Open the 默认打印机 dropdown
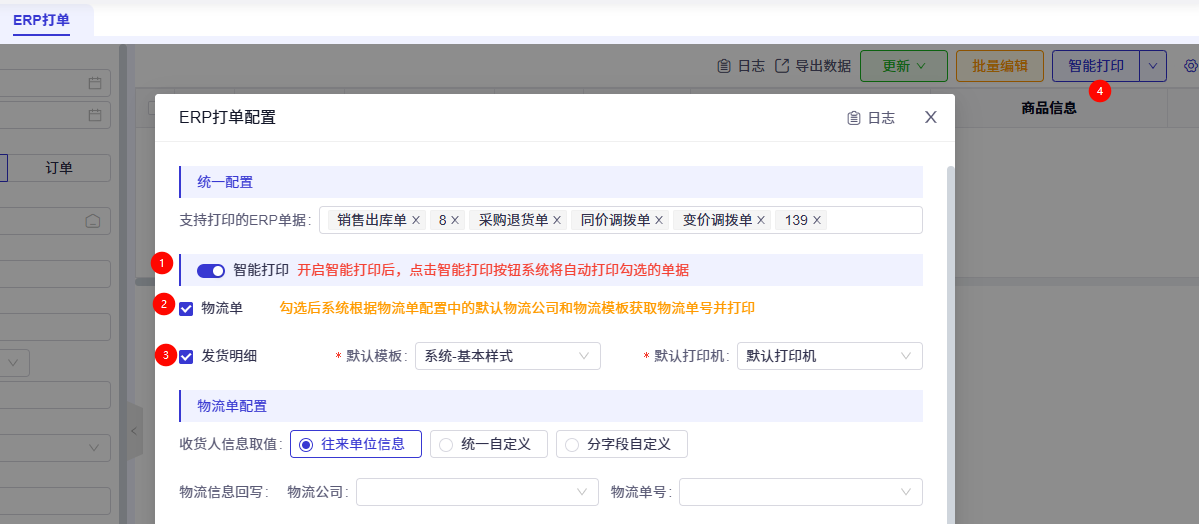This screenshot has height=524, width=1199. coord(830,356)
